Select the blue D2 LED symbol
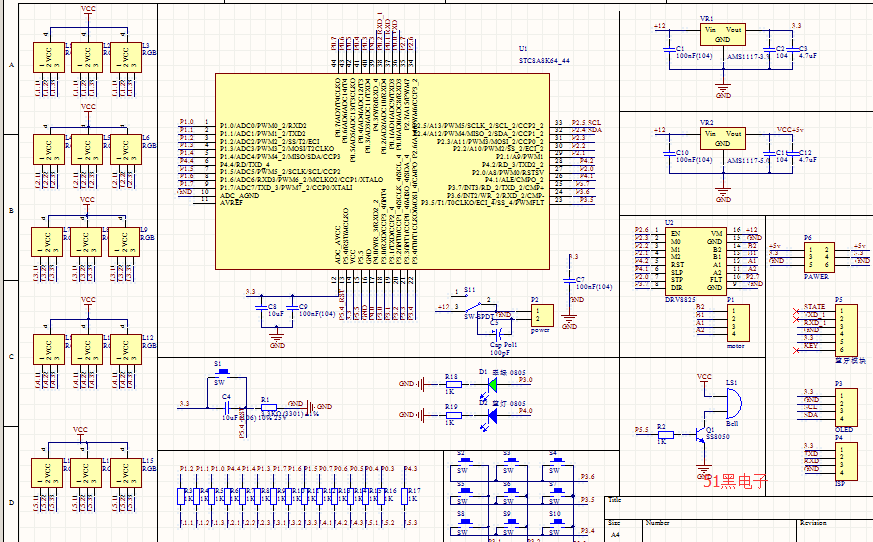Viewport: 873px width, 542px height. [x=487, y=412]
